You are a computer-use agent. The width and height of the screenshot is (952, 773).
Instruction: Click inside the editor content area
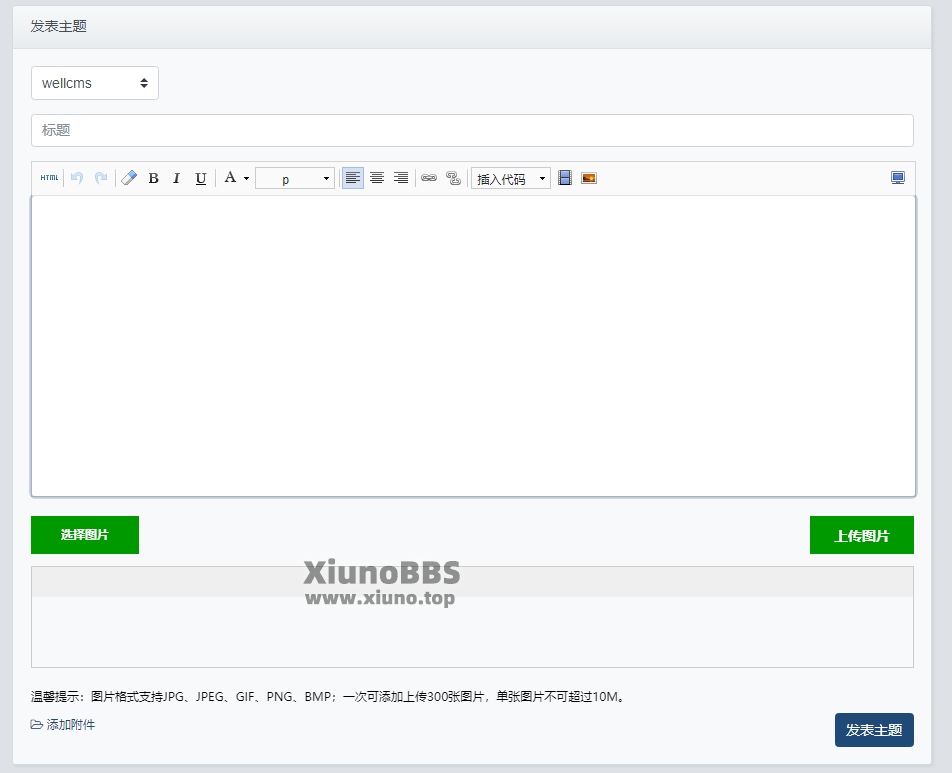point(474,346)
